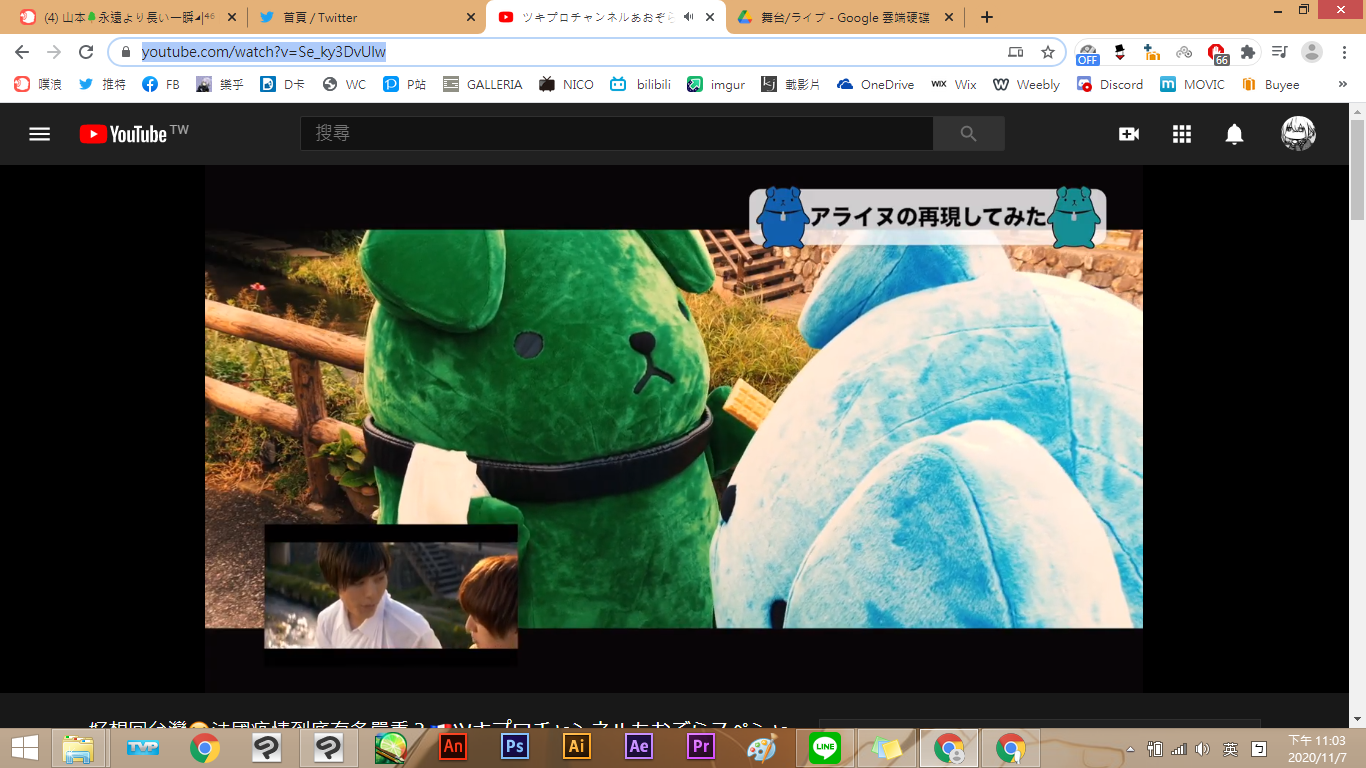This screenshot has height=768, width=1366.
Task: Open the FB bookmark
Action: (x=161, y=85)
